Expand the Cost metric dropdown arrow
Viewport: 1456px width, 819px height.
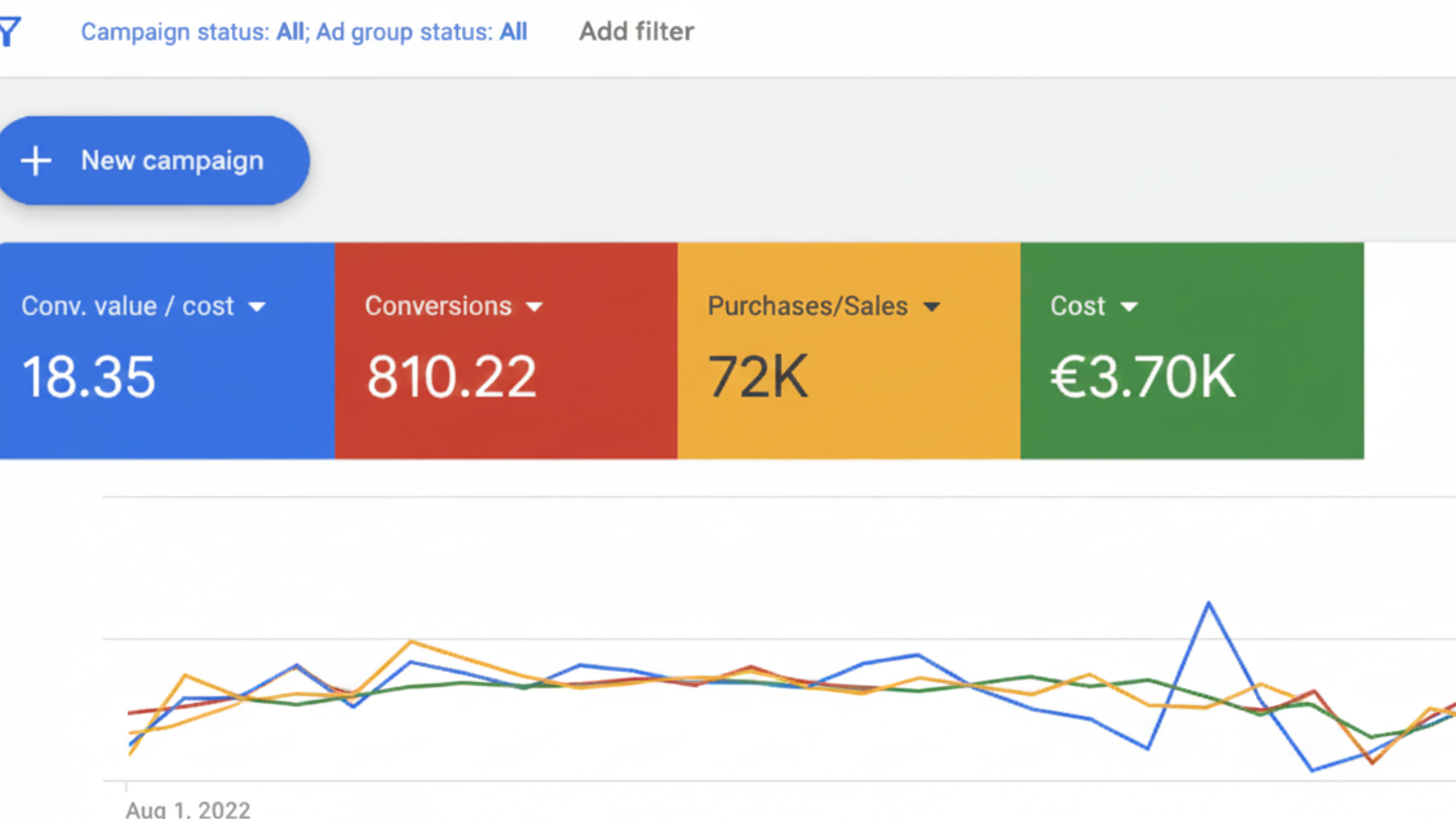[x=1128, y=307]
